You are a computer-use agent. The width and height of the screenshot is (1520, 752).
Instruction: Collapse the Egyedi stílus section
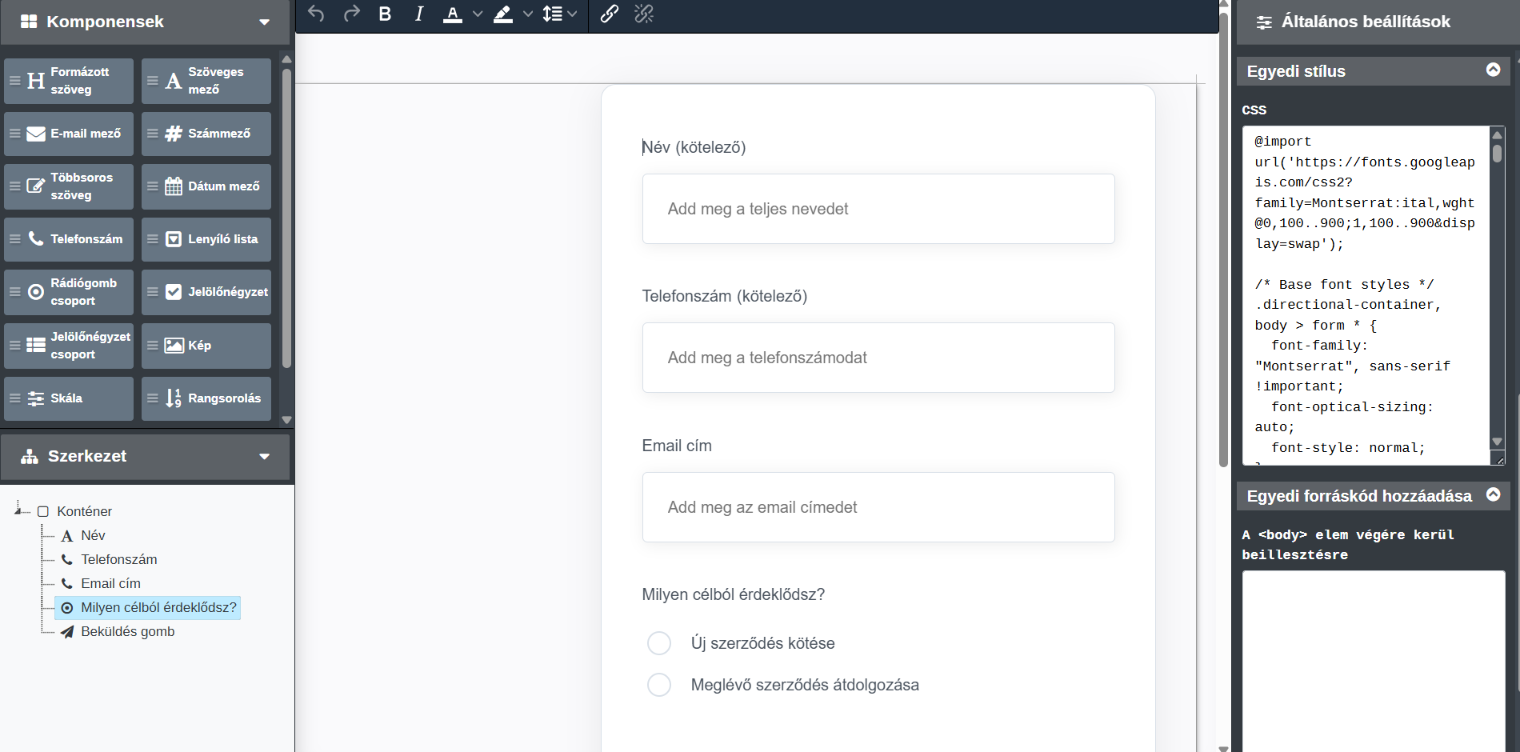[1493, 70]
